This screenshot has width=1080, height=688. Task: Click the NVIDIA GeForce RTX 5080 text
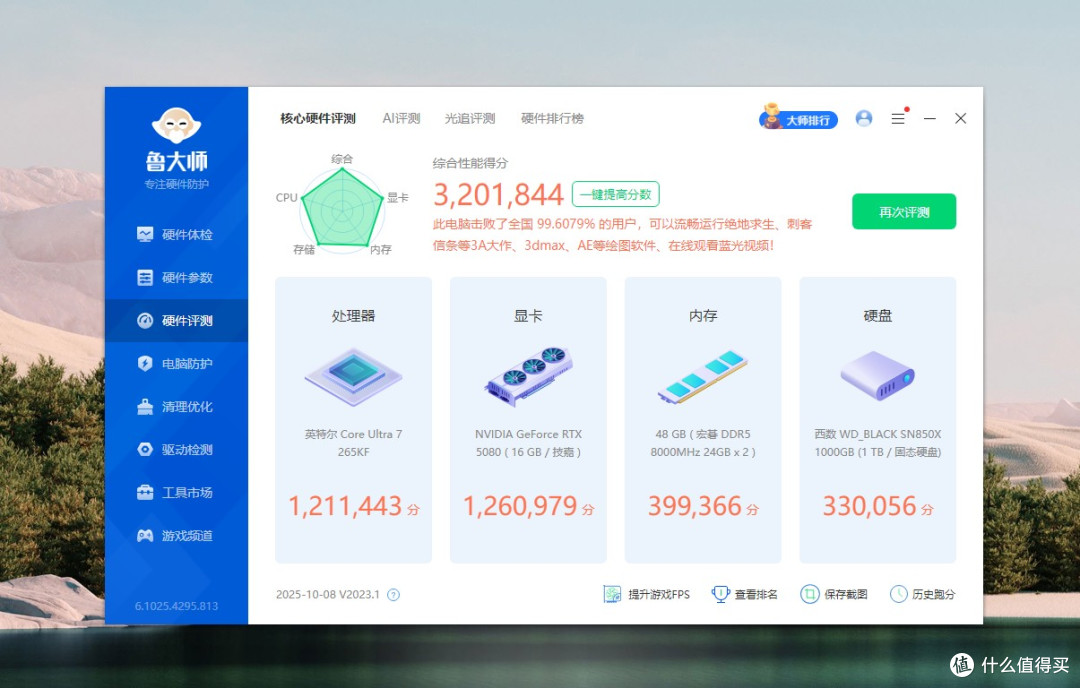528,443
